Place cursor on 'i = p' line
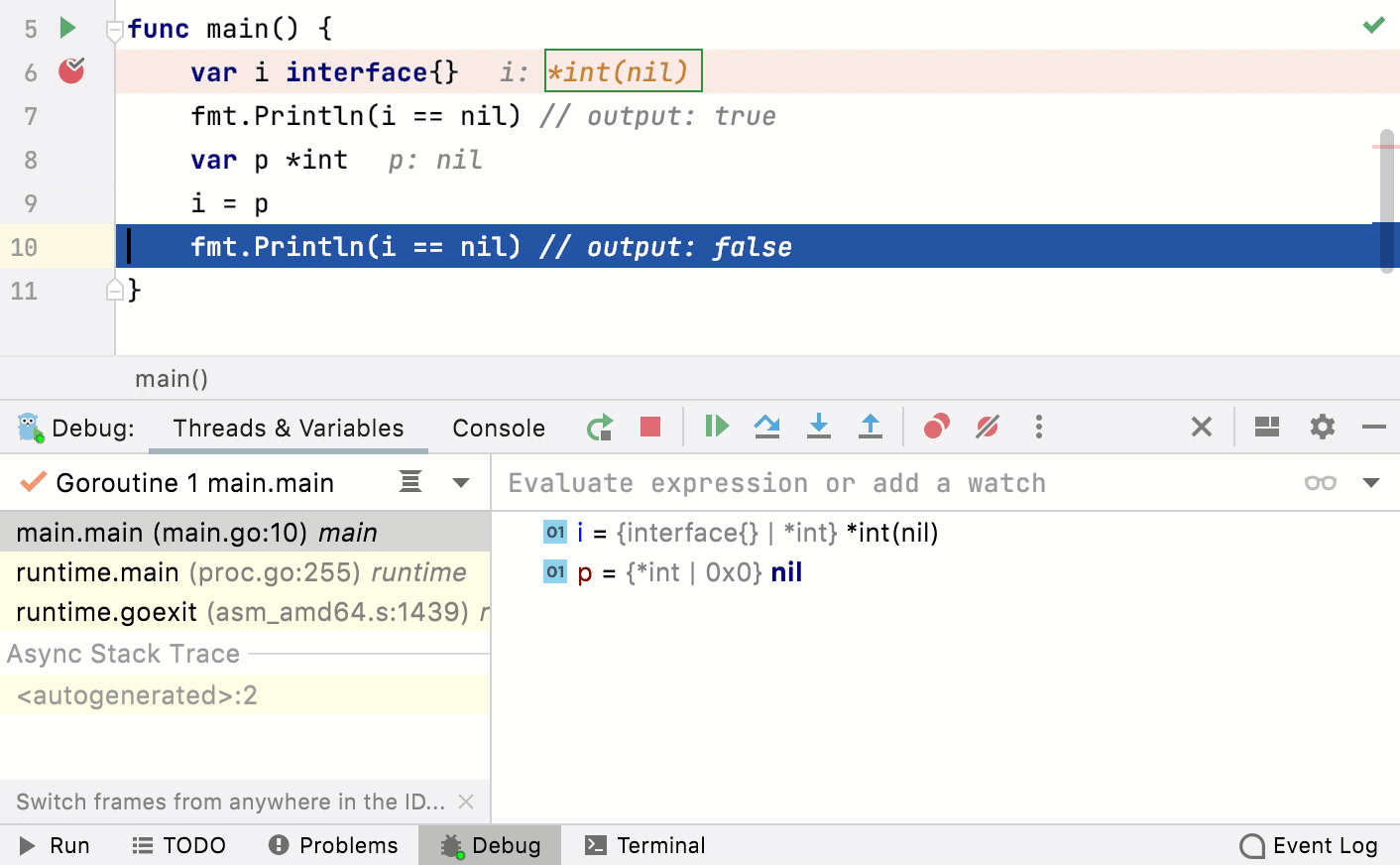 tap(230, 203)
